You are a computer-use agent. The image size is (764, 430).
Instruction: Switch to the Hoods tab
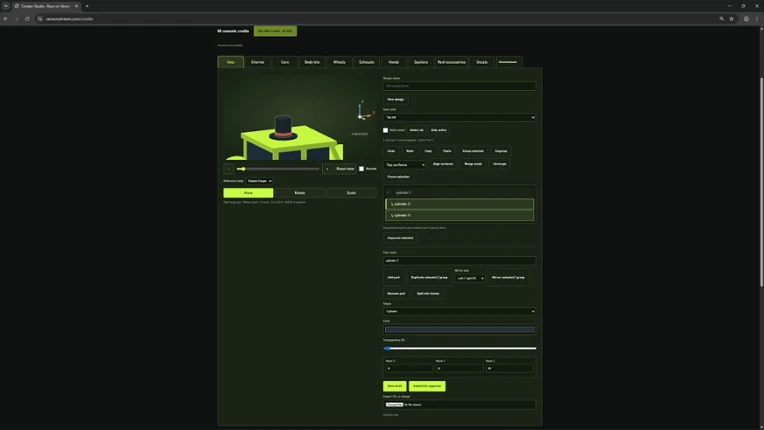click(394, 62)
